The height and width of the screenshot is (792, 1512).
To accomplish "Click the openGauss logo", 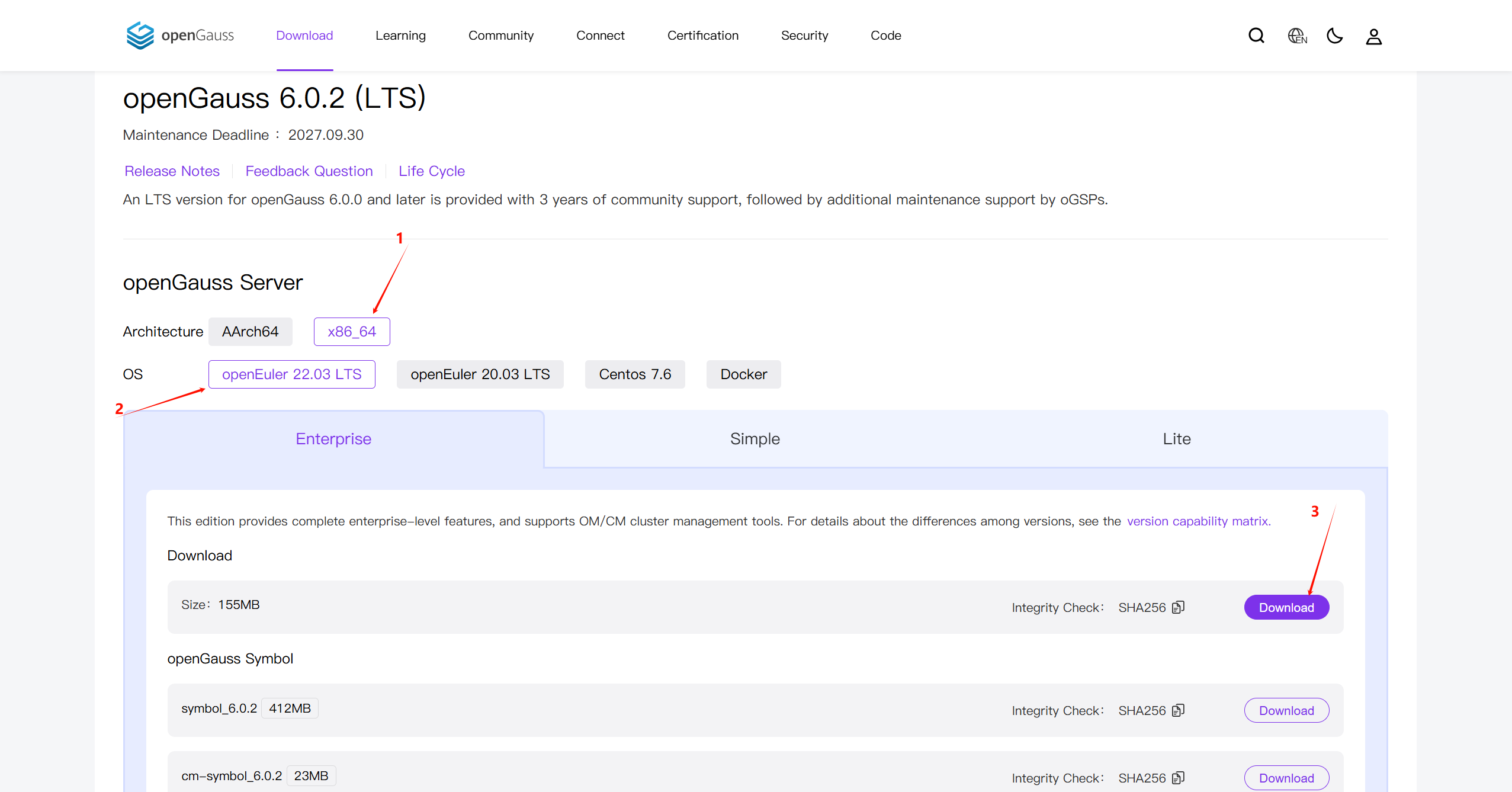I will tap(180, 36).
